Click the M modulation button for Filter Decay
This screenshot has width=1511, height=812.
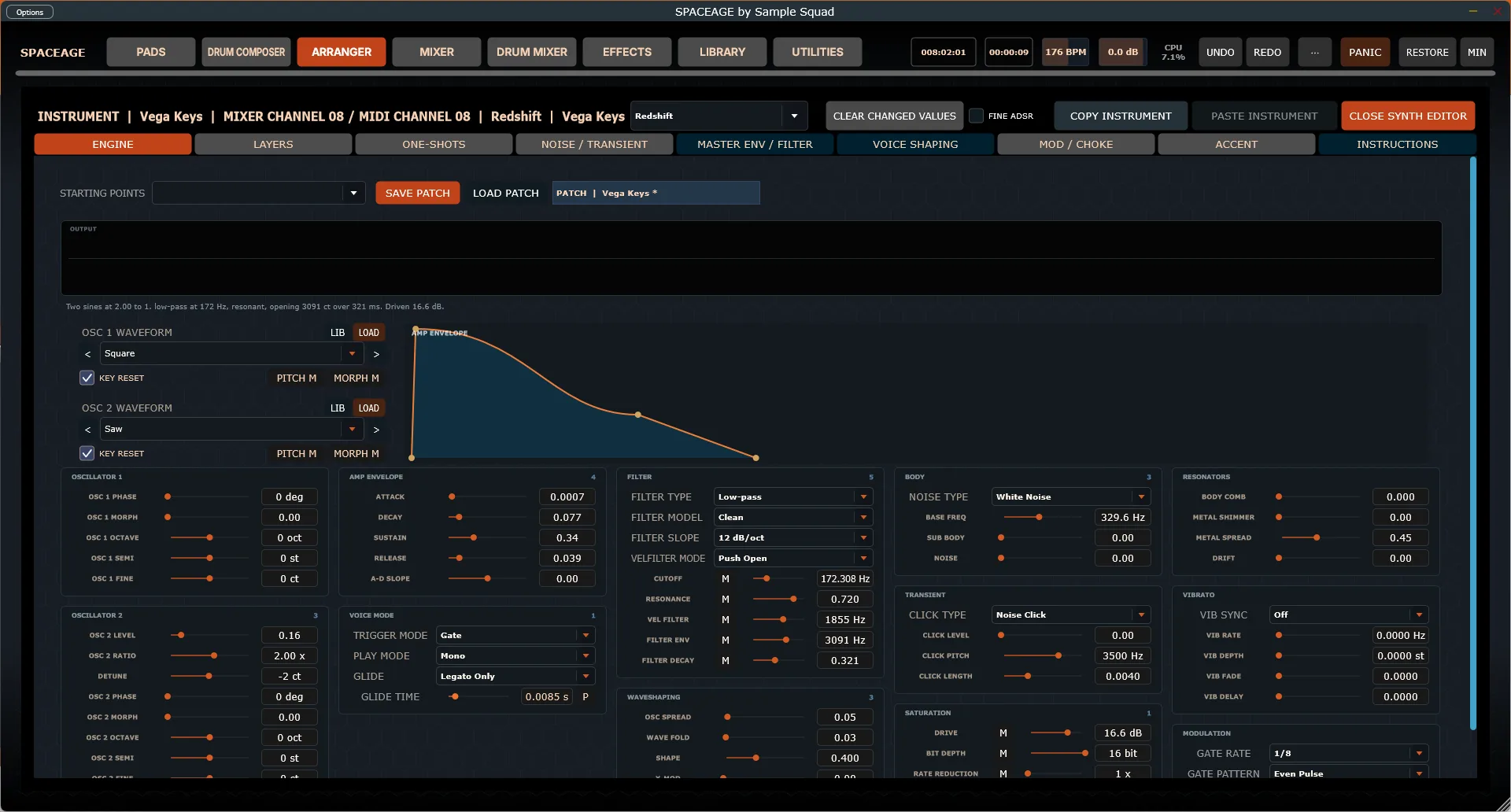(x=726, y=661)
